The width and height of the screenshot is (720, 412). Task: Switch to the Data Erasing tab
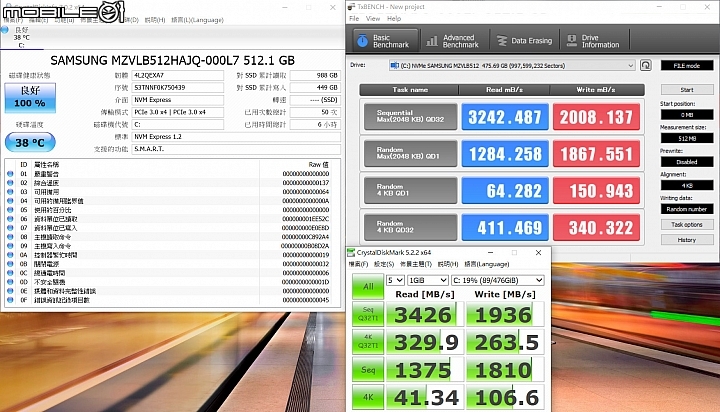[x=525, y=41]
